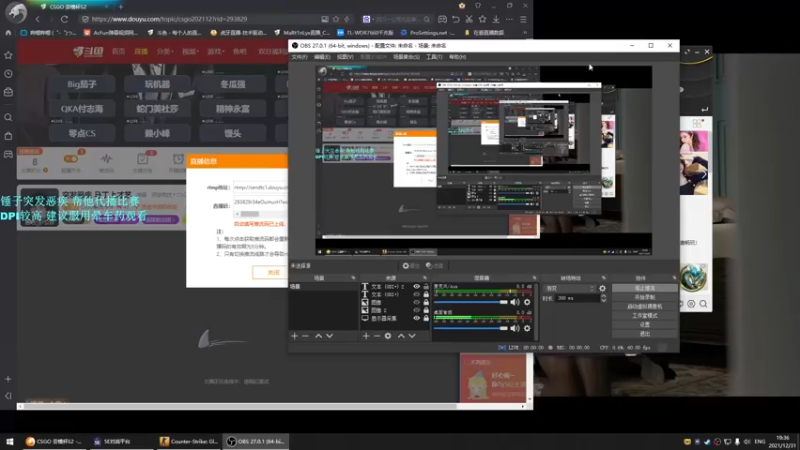Click the gamepad icon in the browser left sidebar

click(x=8, y=154)
